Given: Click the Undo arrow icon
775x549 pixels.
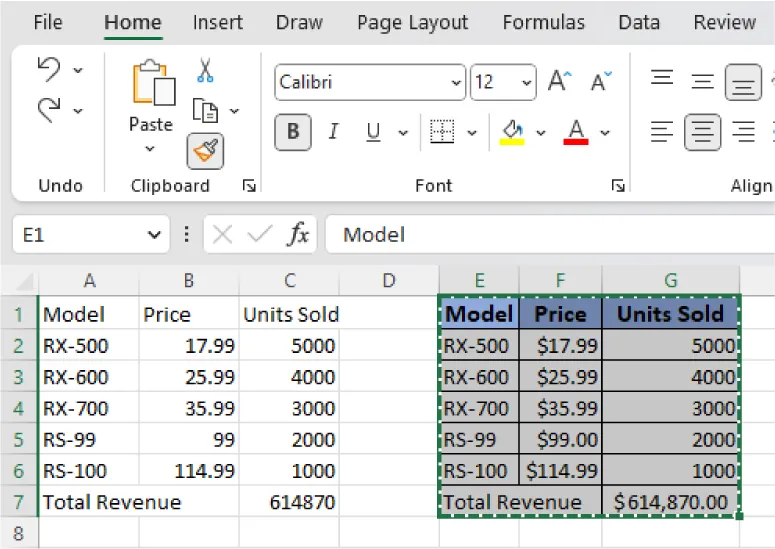Looking at the screenshot, I should point(48,68).
